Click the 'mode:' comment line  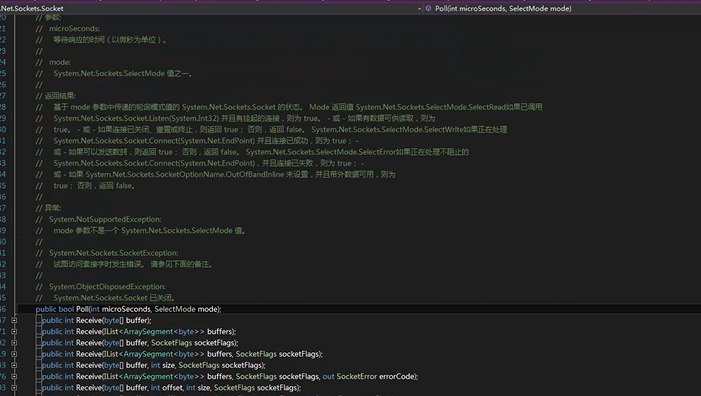pyautogui.click(x=60, y=62)
